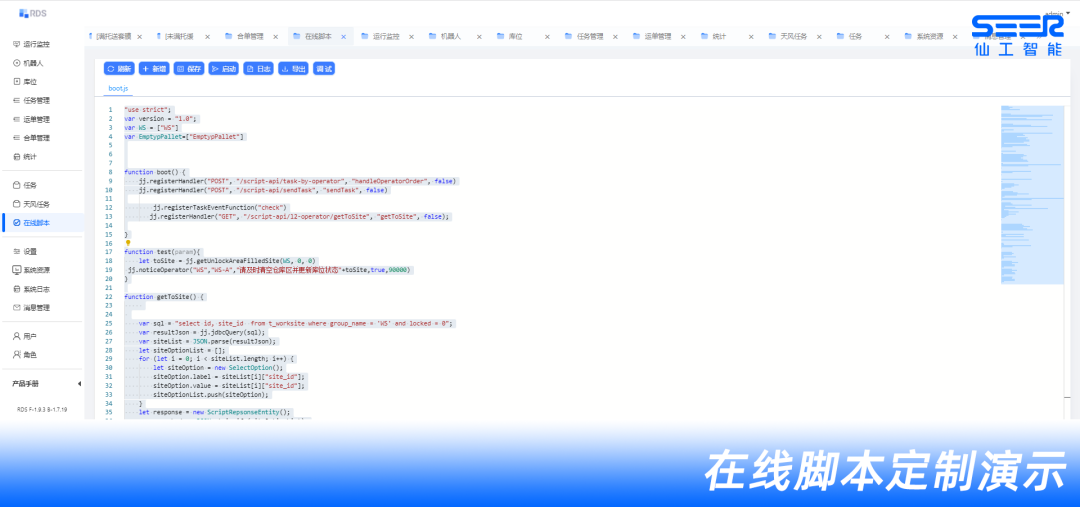This screenshot has height=507, width=1080.
Task: Start the script with 启动
Action: 224,69
